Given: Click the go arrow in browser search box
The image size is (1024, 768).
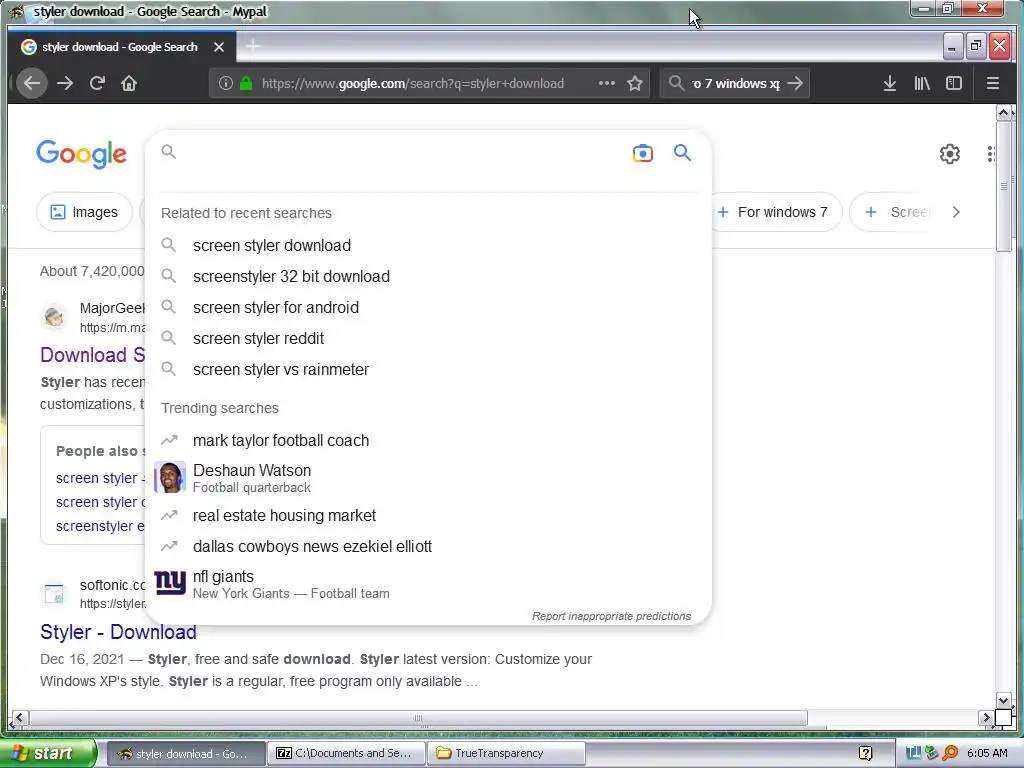Looking at the screenshot, I should pos(795,84).
